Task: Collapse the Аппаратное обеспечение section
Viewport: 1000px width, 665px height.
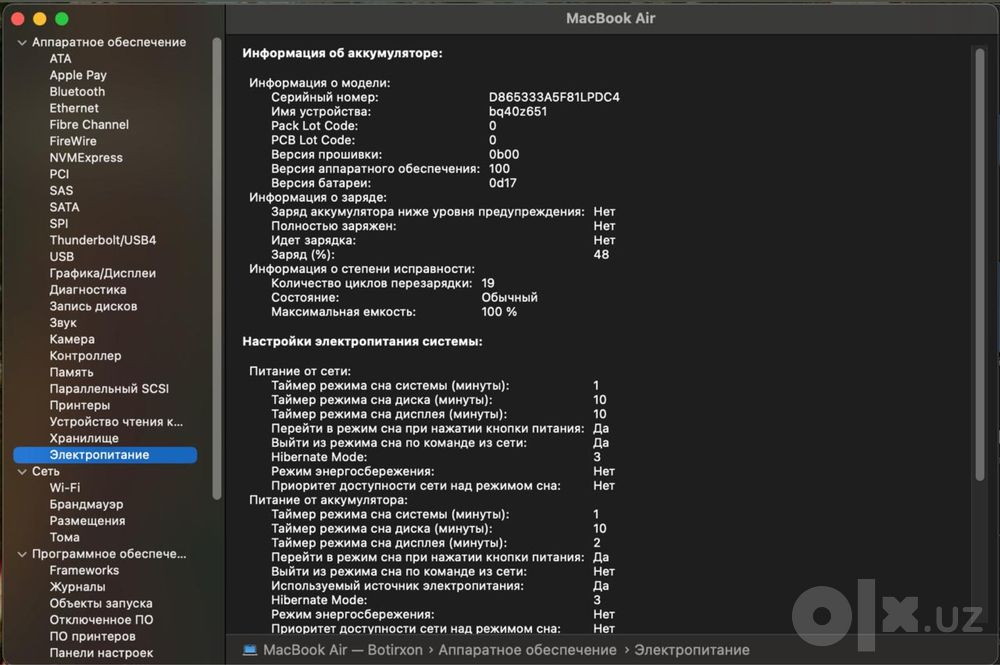Action: point(22,43)
